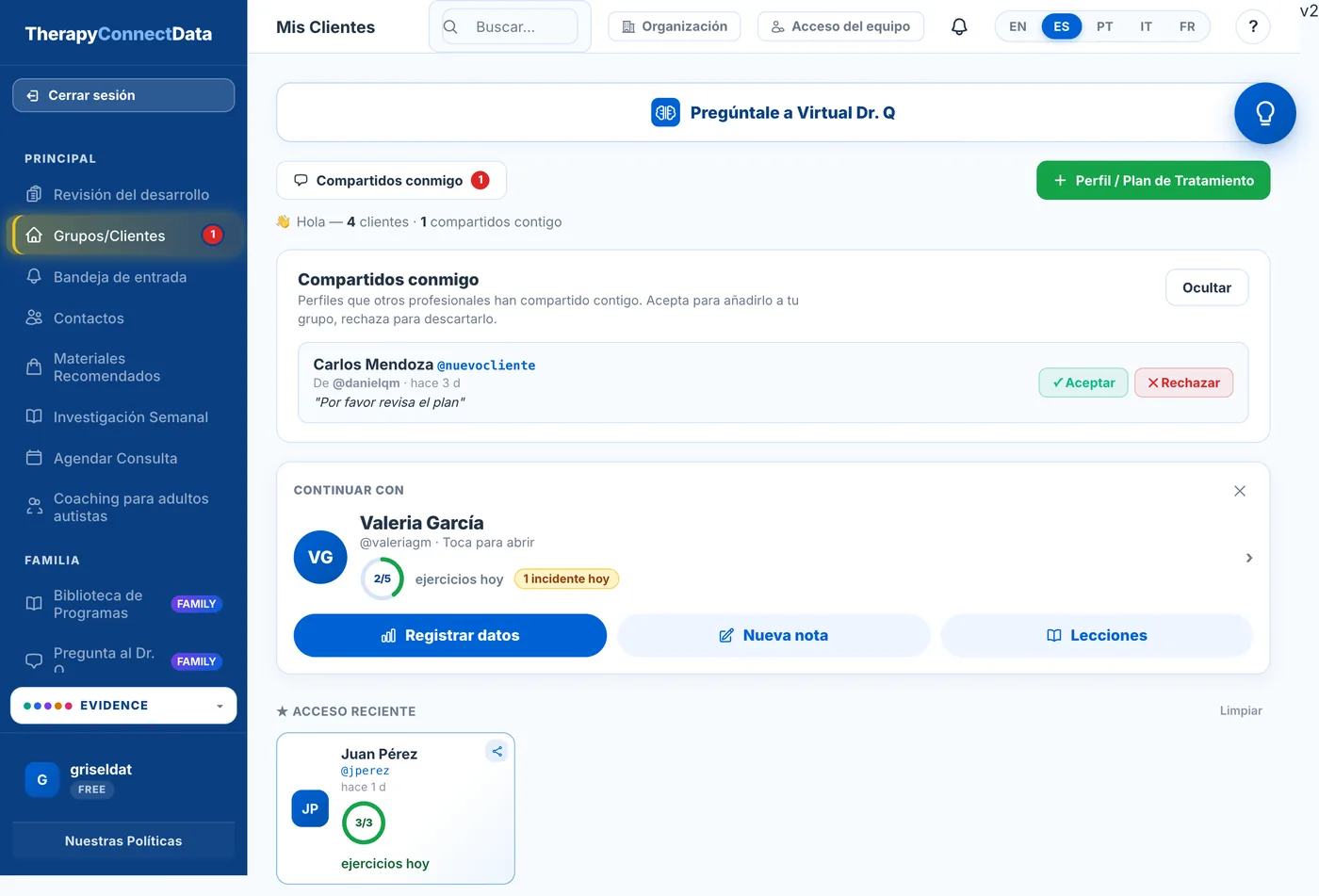Open Bandeja de entrada
This screenshot has height=896, width=1319.
tap(123, 277)
